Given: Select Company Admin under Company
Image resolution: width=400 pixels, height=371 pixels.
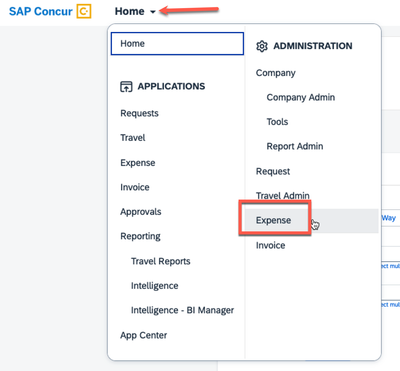Looking at the screenshot, I should click(301, 97).
